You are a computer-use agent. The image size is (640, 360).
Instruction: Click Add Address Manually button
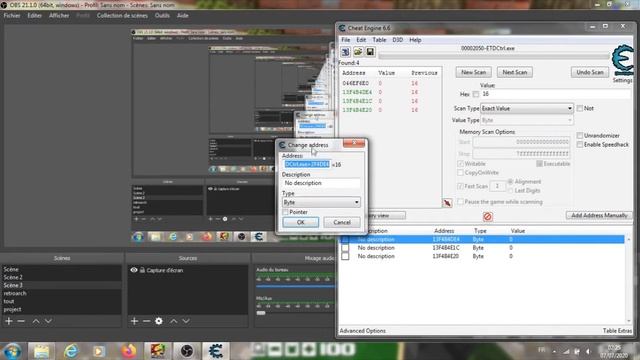pyautogui.click(x=599, y=215)
